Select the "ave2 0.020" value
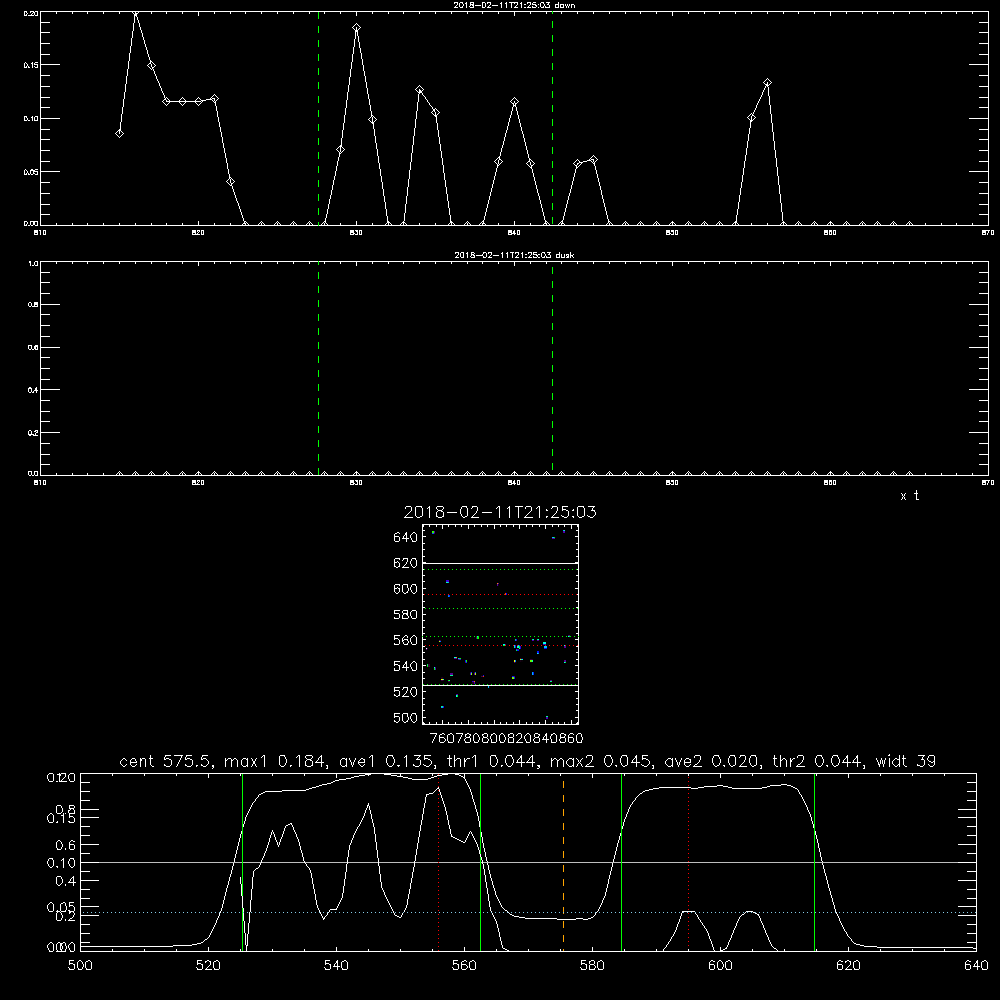The width and height of the screenshot is (1000, 1000). click(x=712, y=761)
